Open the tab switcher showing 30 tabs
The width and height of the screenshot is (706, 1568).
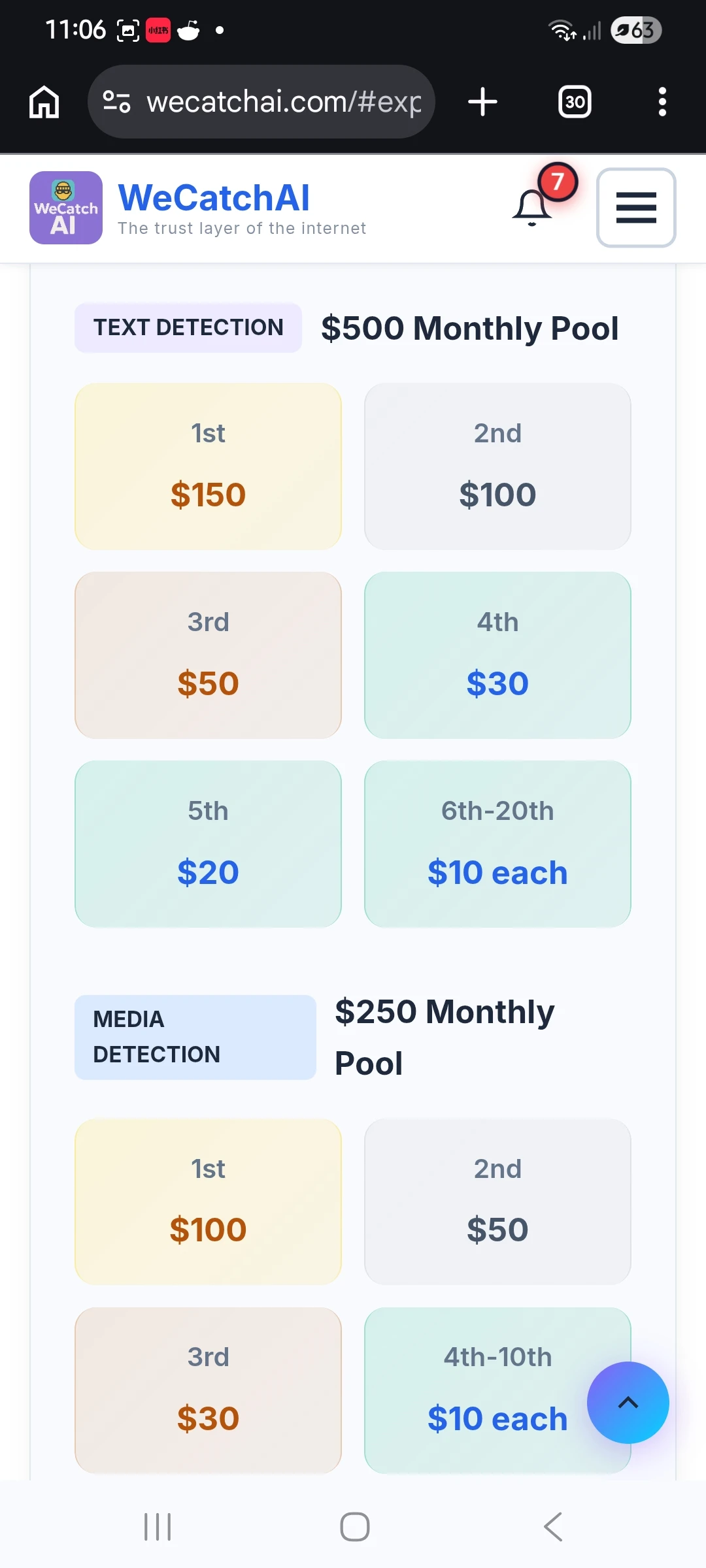[575, 102]
